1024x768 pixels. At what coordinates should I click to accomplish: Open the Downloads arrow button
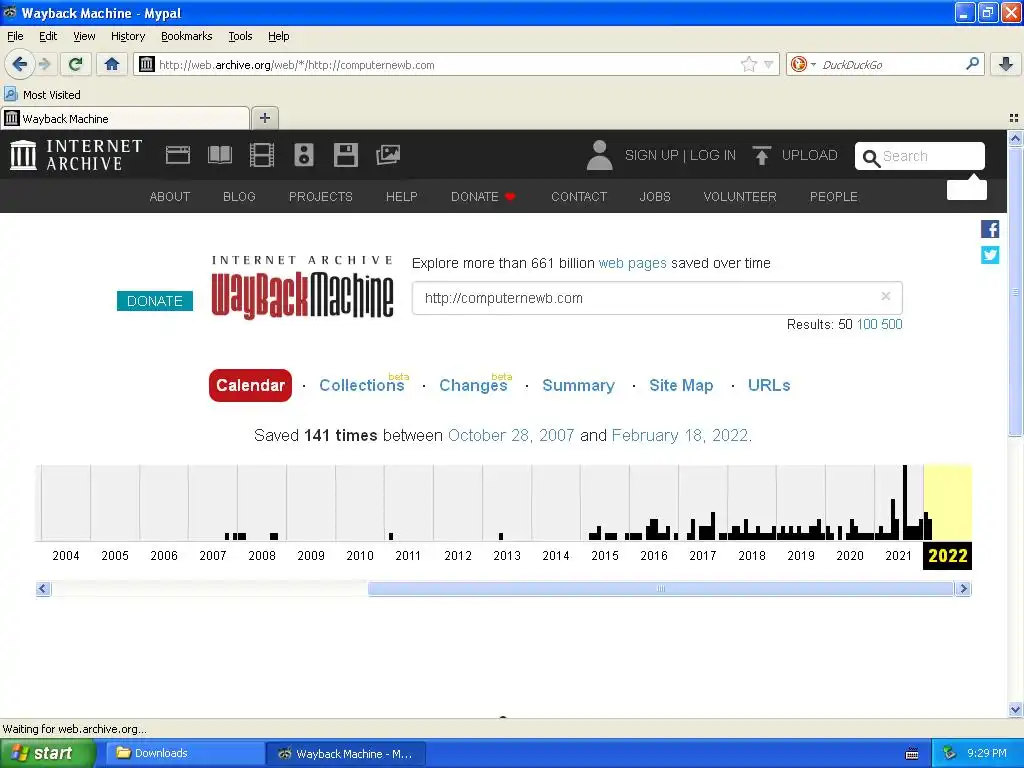(x=1006, y=64)
